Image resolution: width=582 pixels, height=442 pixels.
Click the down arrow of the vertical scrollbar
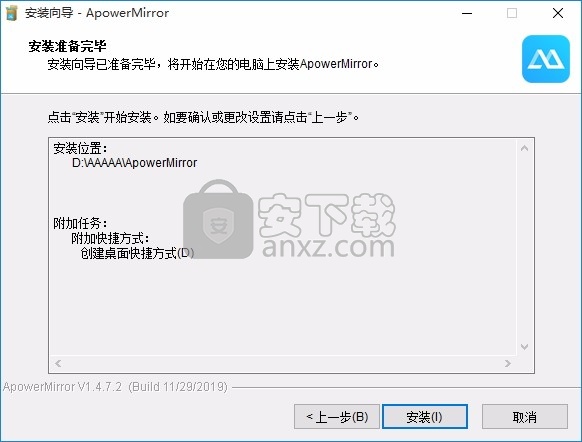[524, 347]
